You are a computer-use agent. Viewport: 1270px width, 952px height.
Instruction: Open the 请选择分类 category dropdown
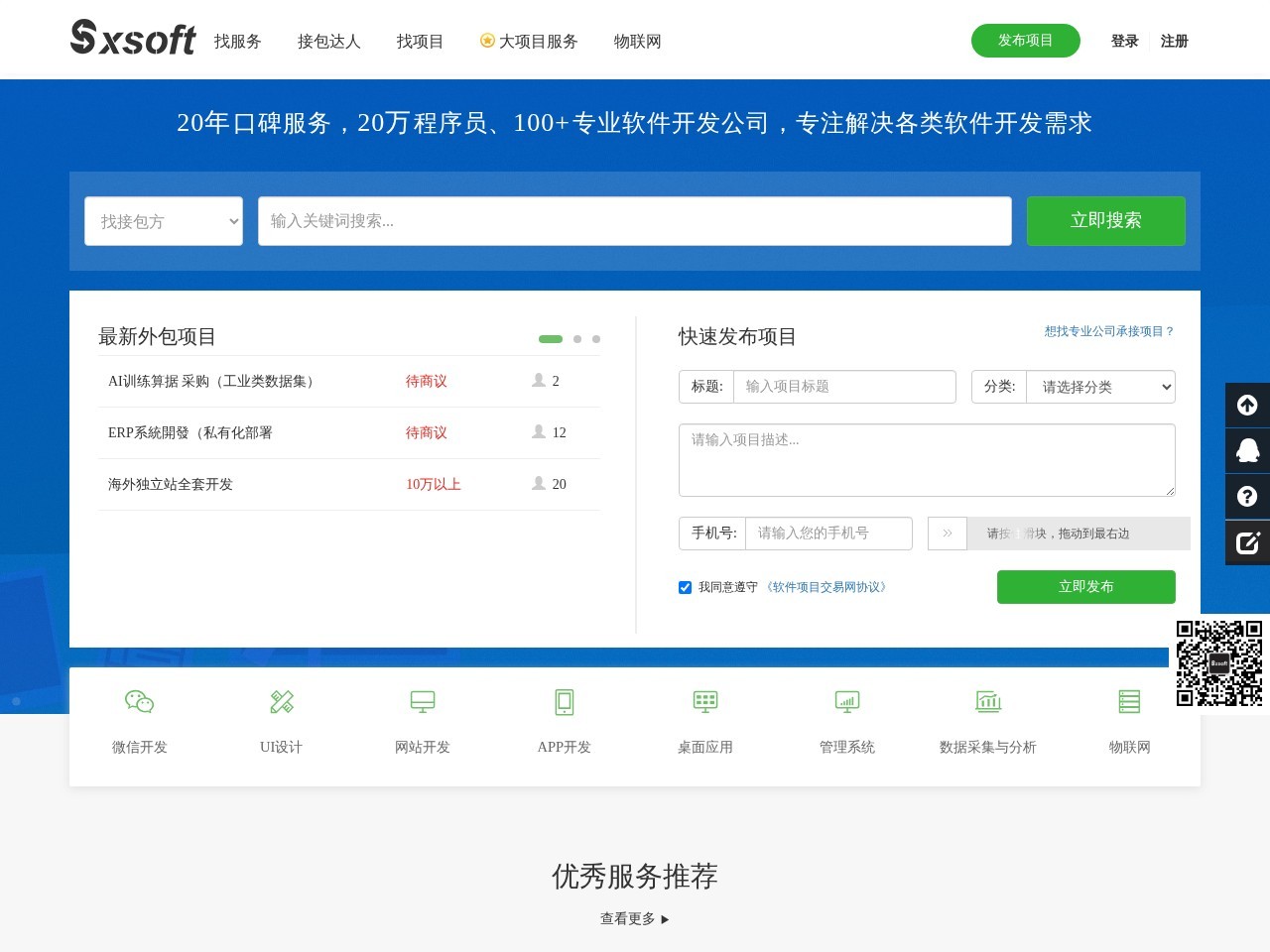point(1100,387)
